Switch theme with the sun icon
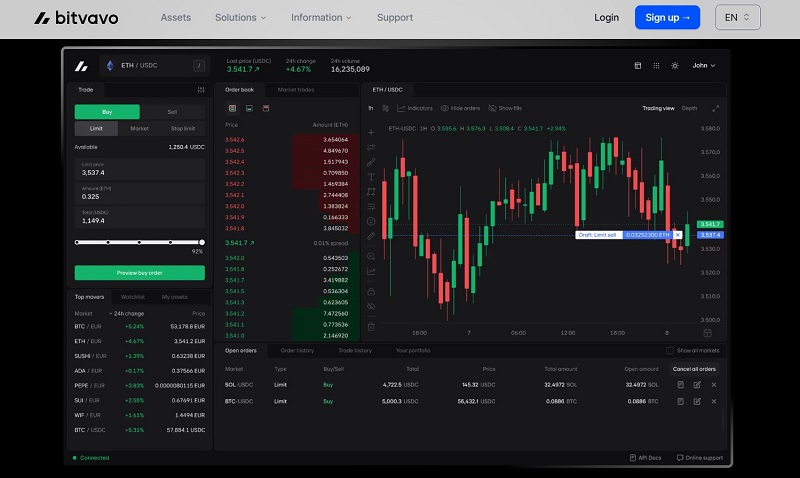800x478 pixels. 674,65
